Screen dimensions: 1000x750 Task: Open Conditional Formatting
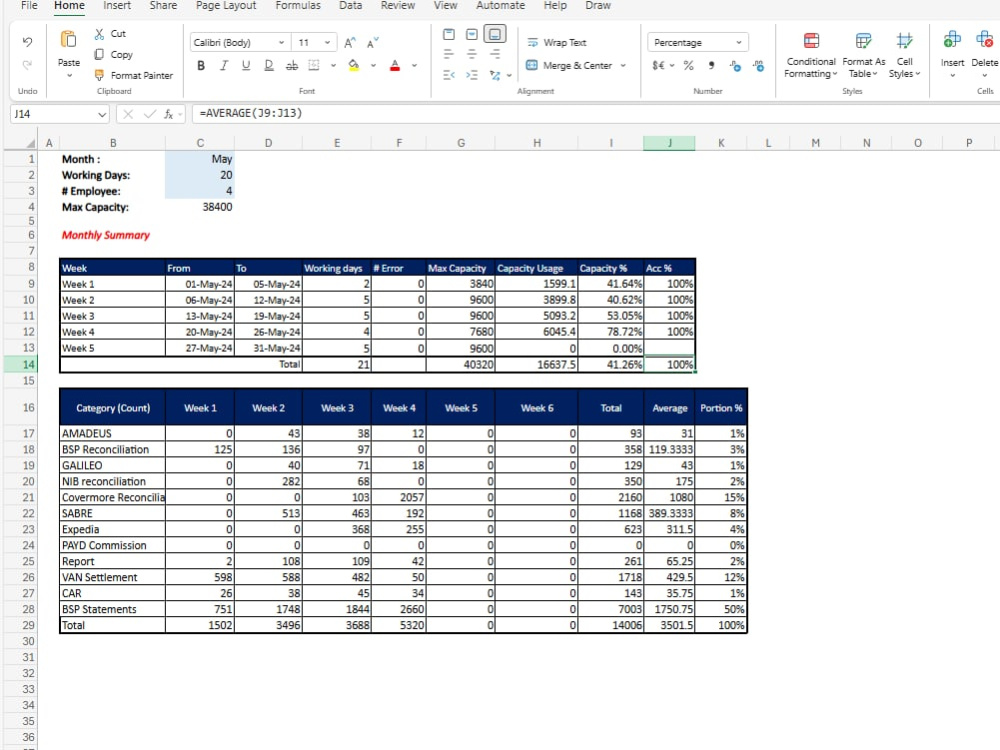pyautogui.click(x=811, y=55)
